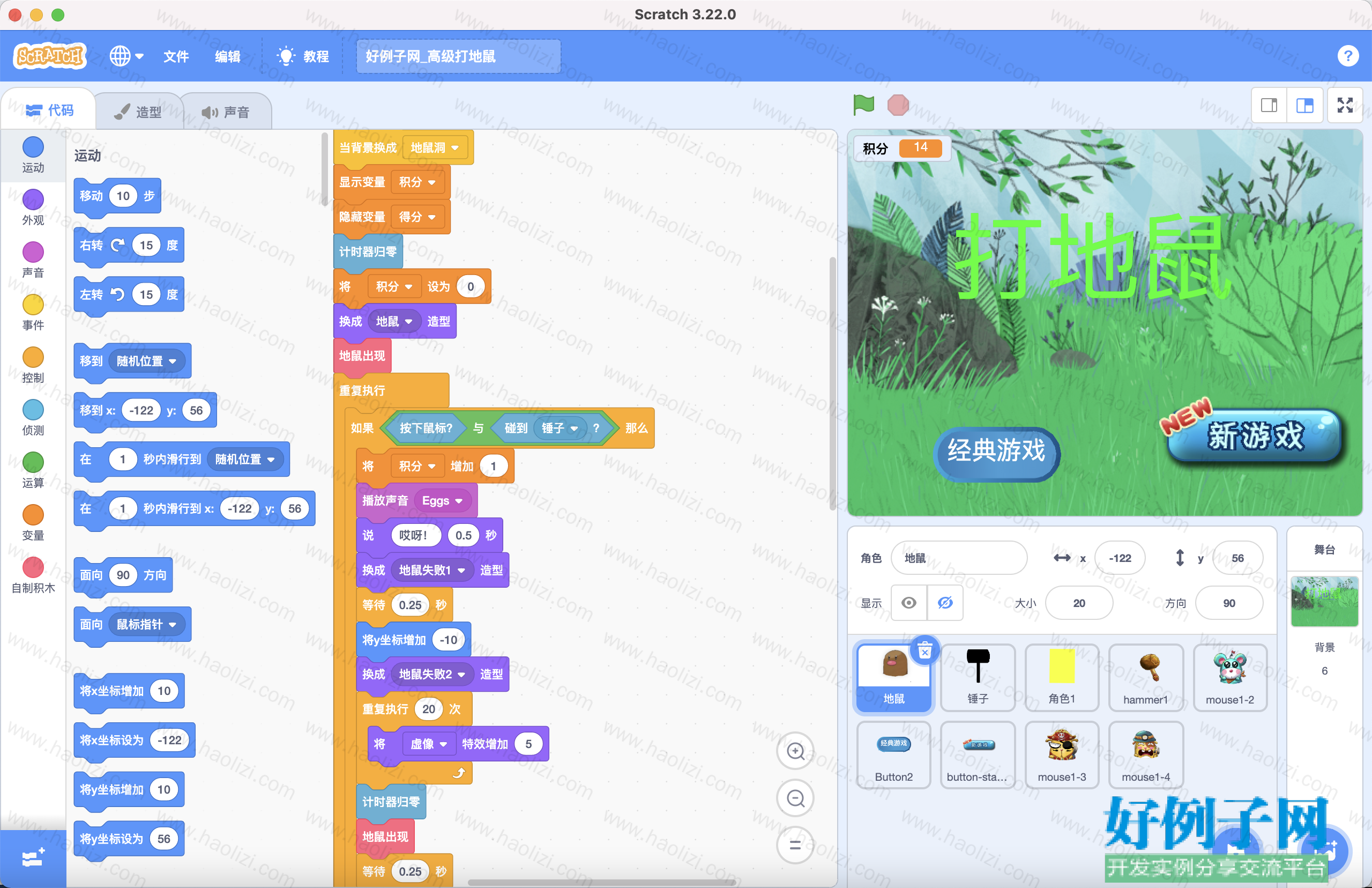Click the add extension button
1372x888 pixels.
coord(33,859)
